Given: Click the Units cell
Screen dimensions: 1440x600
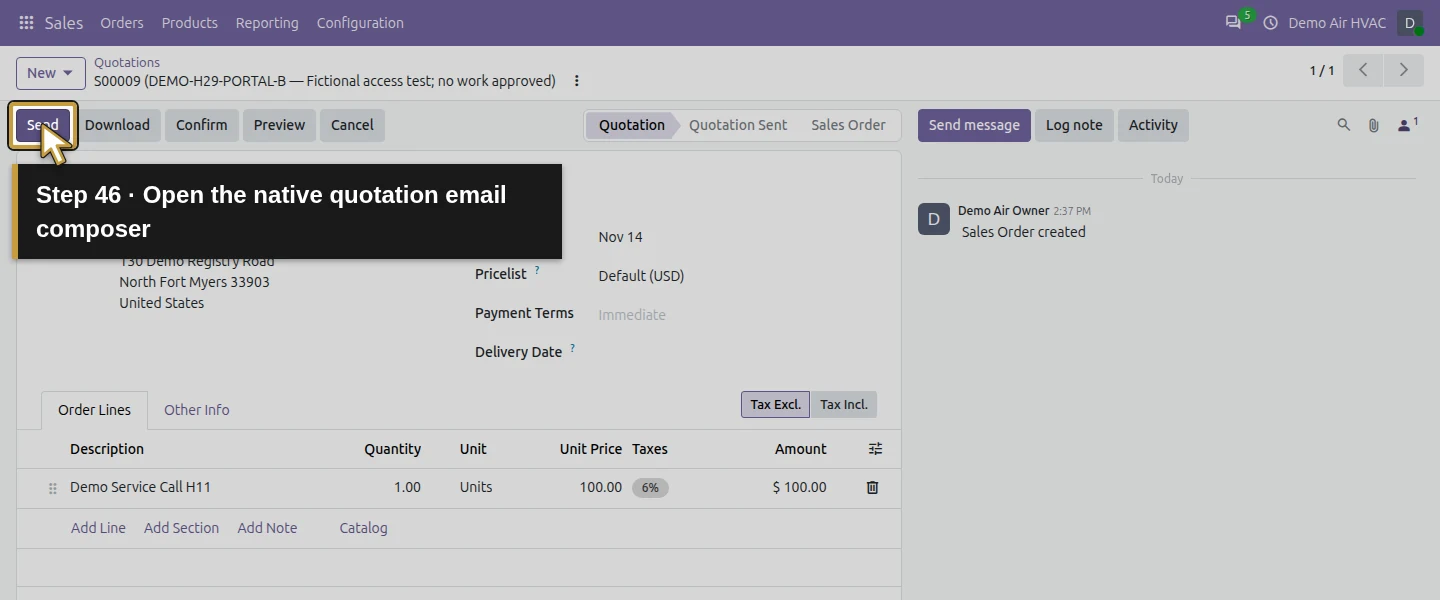Looking at the screenshot, I should (476, 487).
